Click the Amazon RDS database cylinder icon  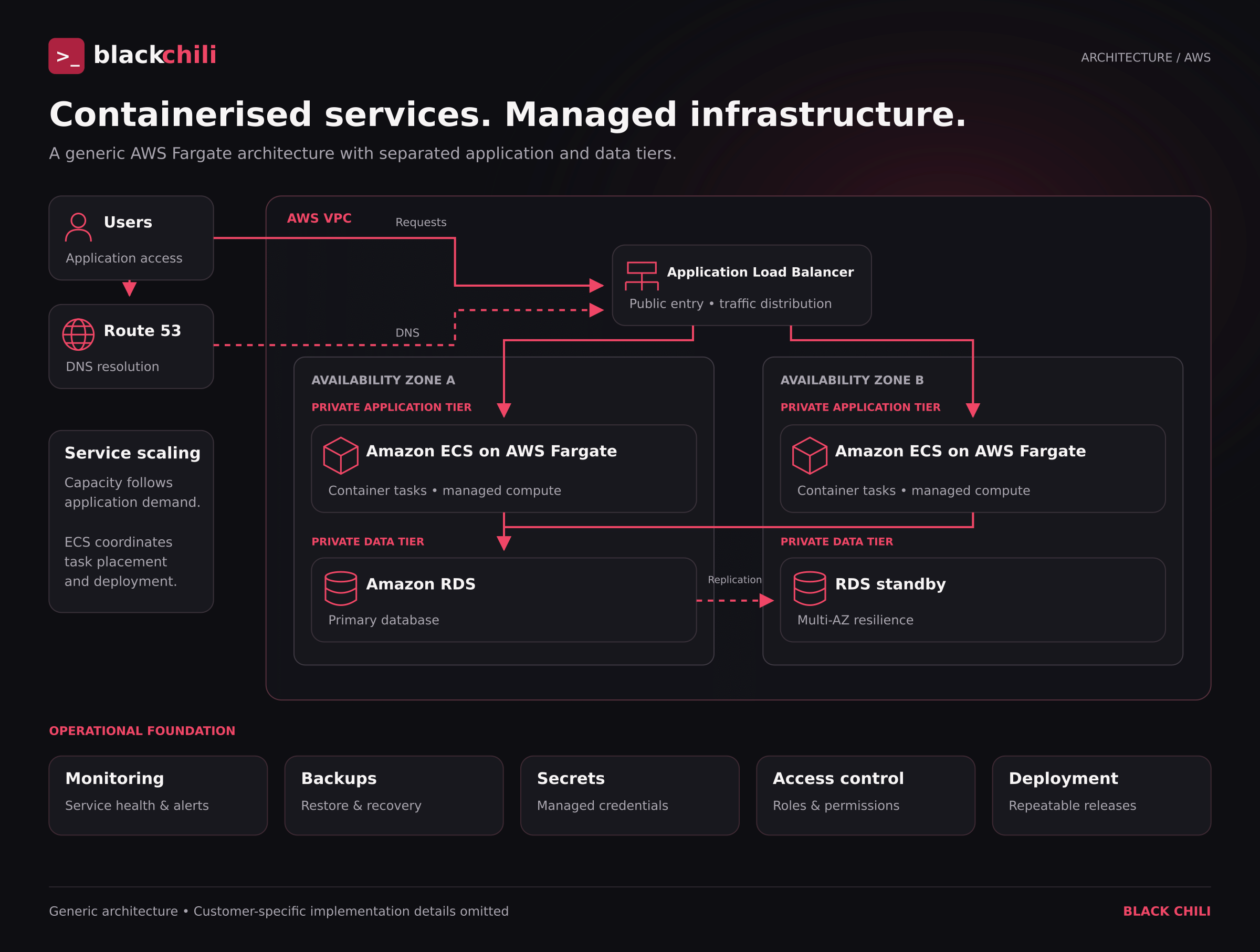click(x=341, y=589)
